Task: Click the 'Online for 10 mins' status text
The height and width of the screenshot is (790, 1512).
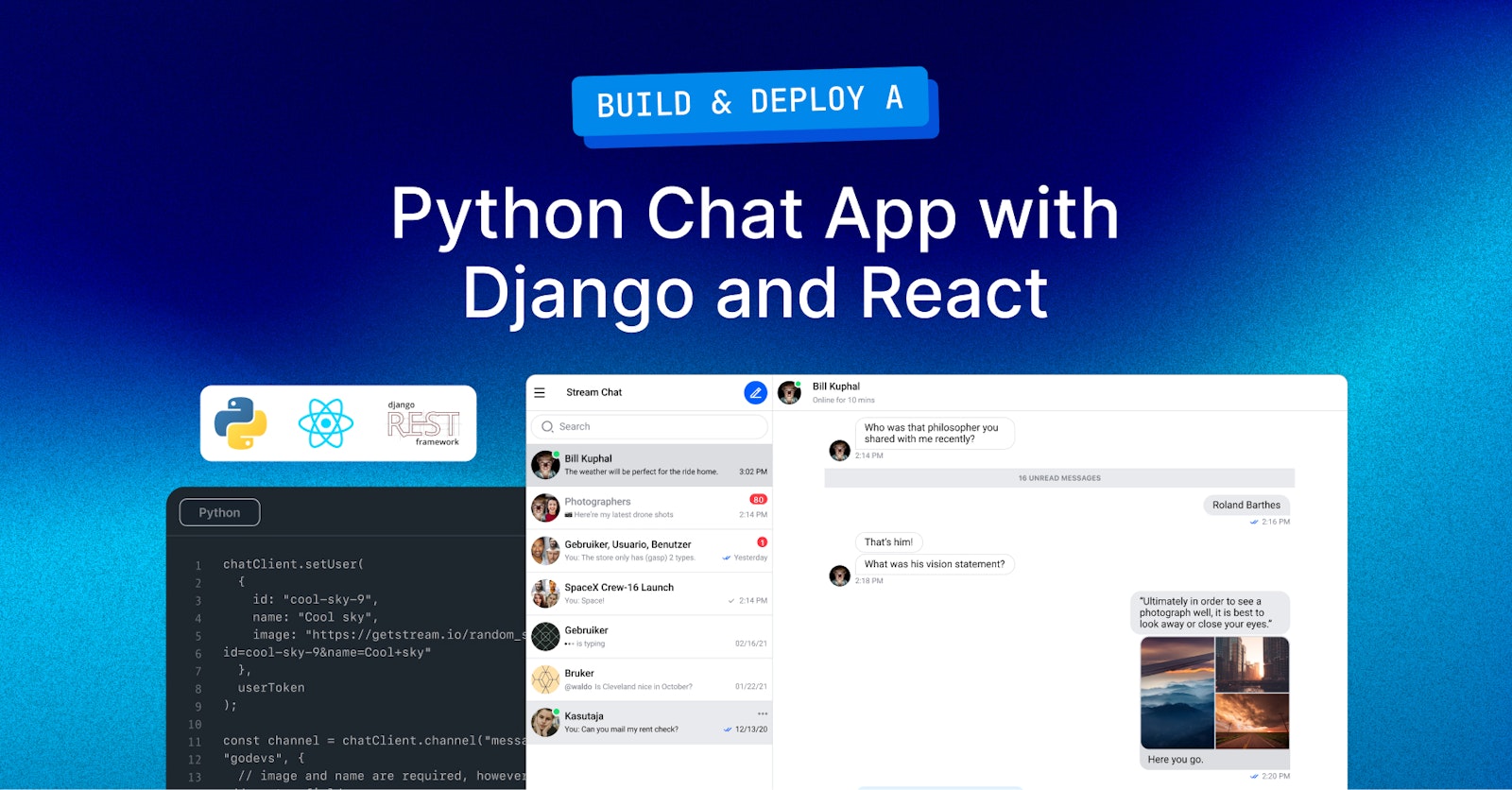Action: click(x=844, y=400)
